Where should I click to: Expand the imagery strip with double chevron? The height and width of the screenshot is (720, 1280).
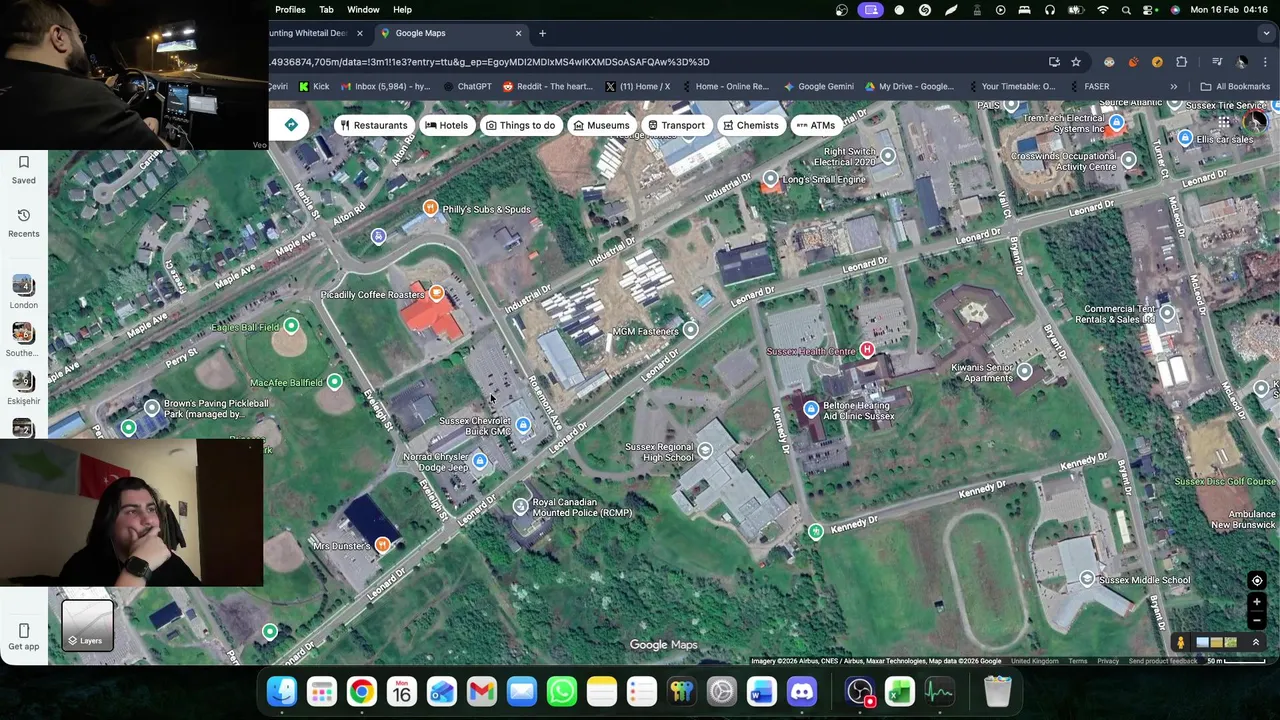(x=1256, y=643)
